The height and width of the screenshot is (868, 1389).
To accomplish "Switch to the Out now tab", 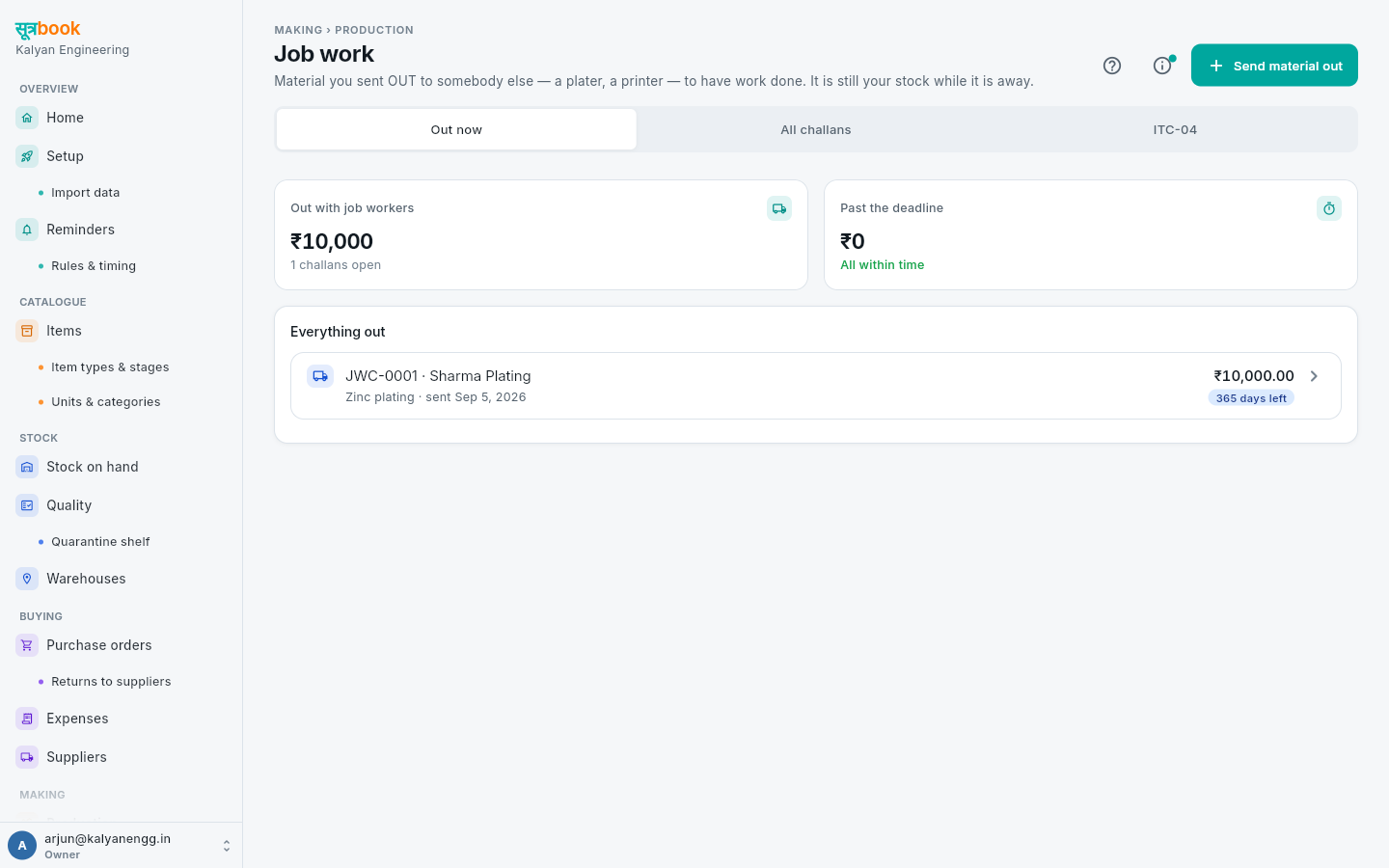I will (456, 129).
